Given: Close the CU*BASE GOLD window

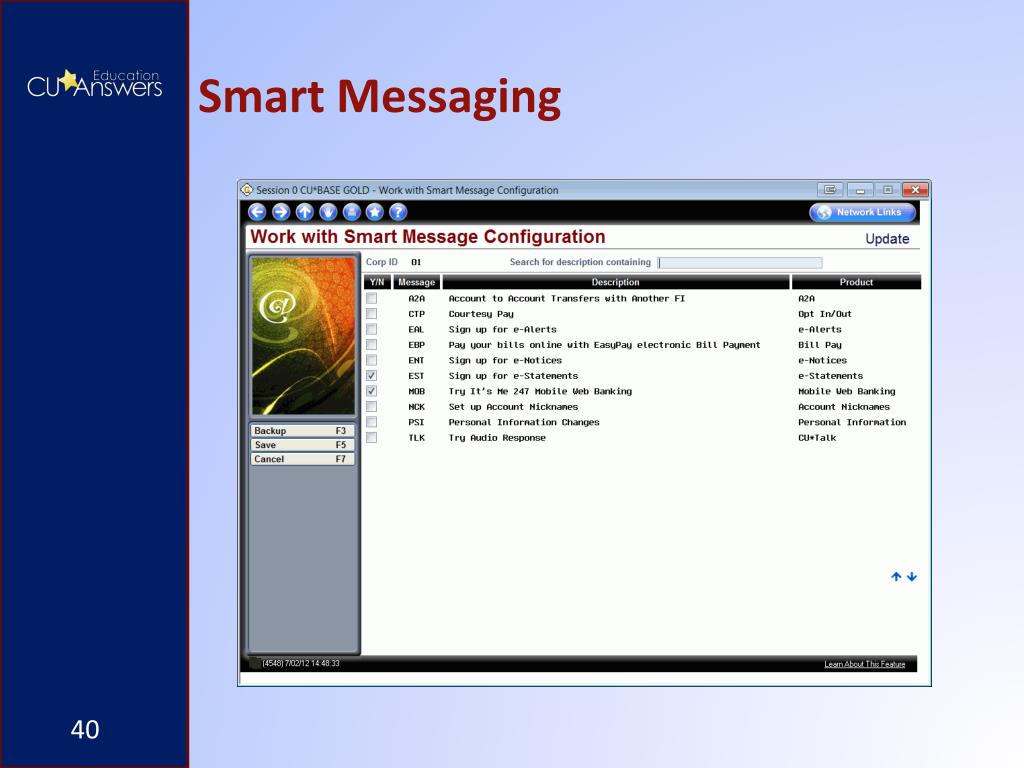Looking at the screenshot, I should click(x=916, y=189).
